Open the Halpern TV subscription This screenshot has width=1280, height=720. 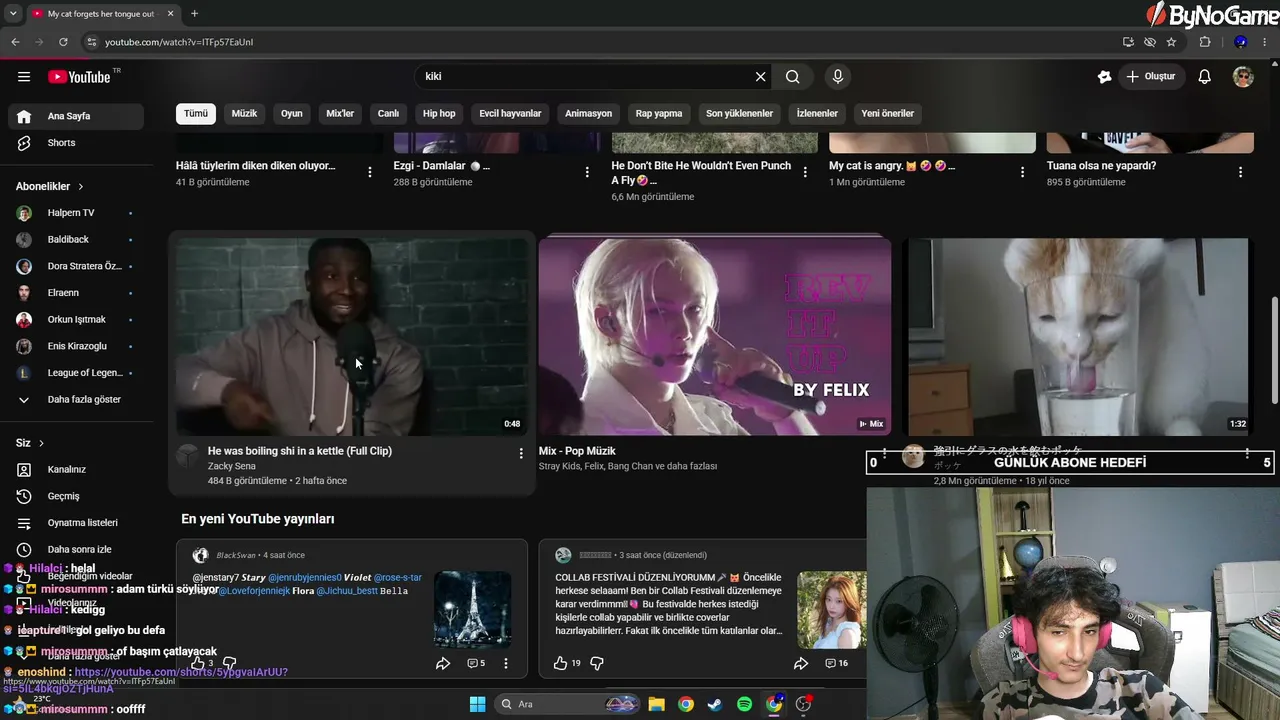tap(76, 213)
